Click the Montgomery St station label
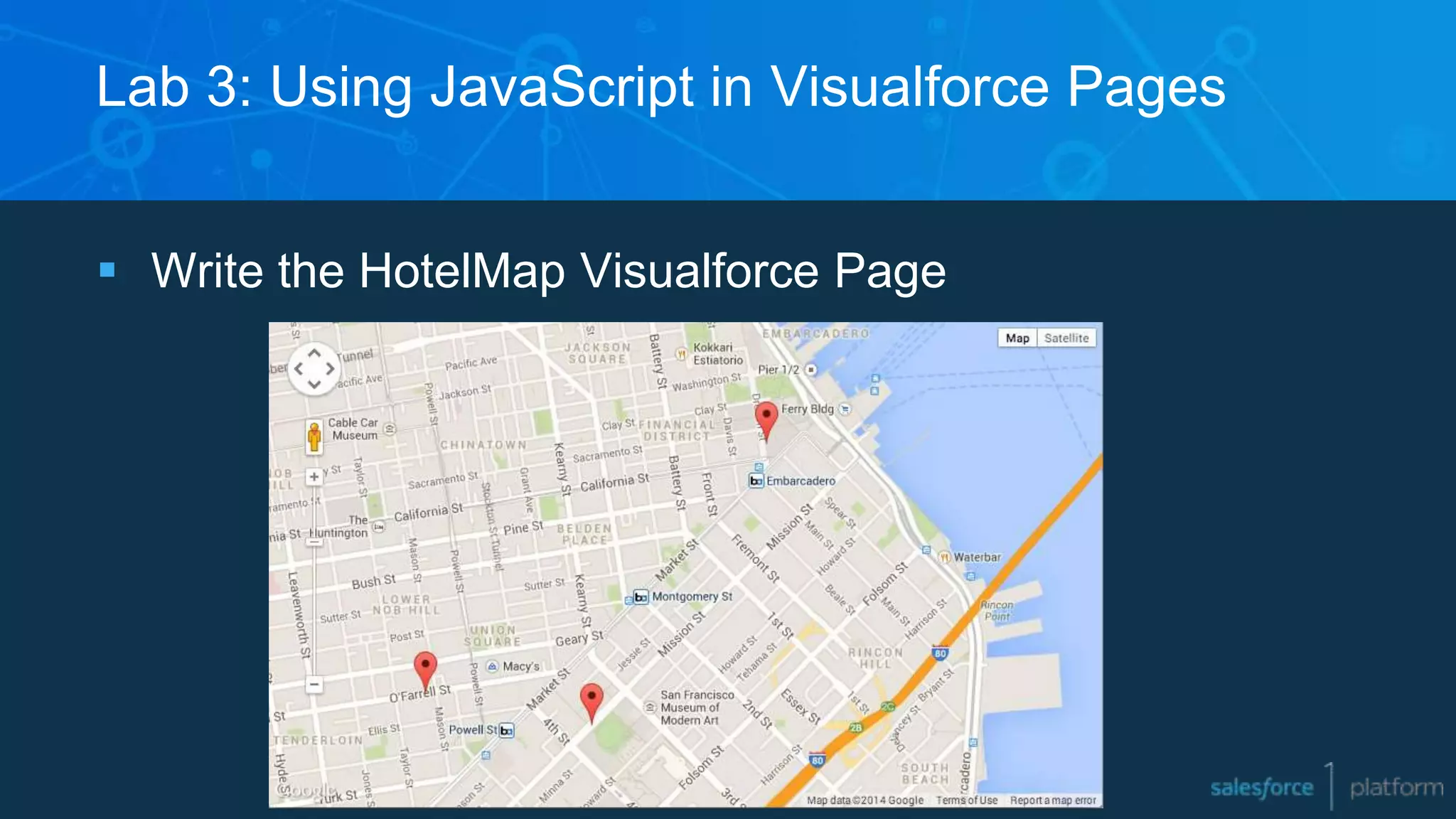This screenshot has height=819, width=1456. pos(692,596)
